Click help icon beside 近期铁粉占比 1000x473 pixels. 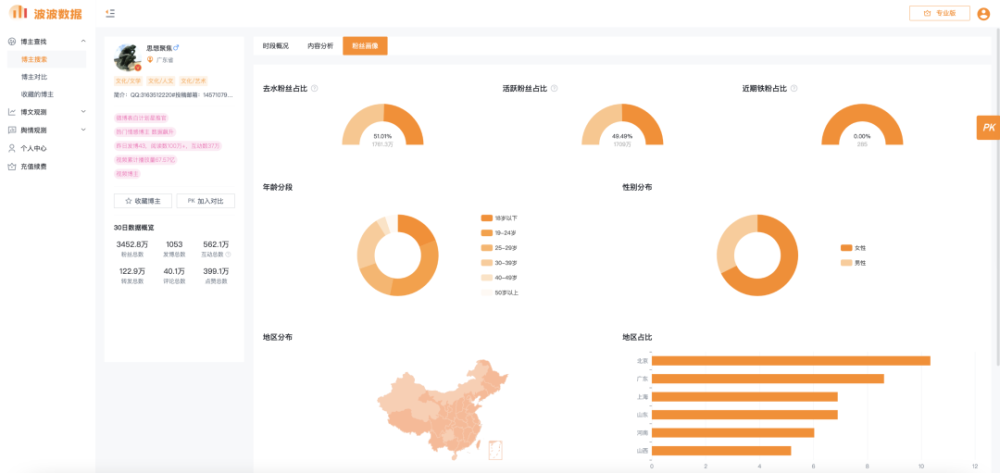794,89
